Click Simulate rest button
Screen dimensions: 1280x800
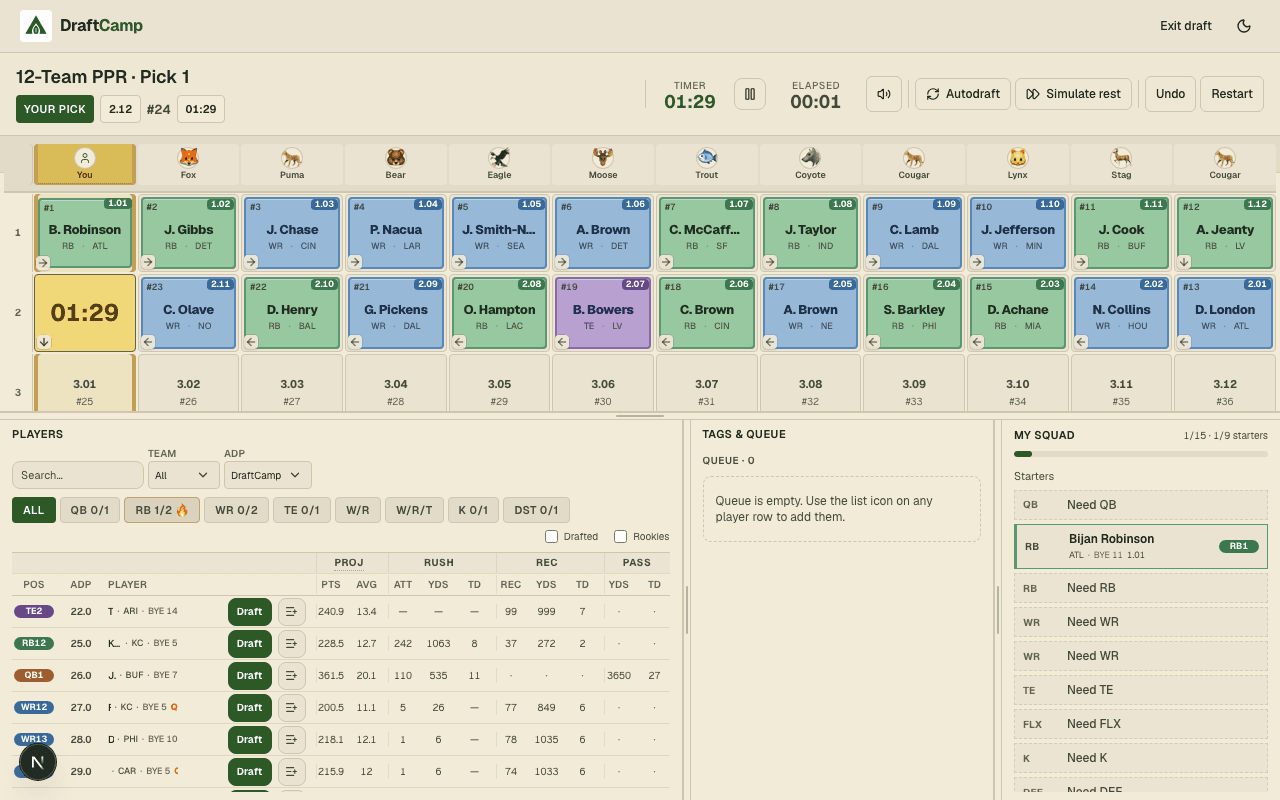(x=1074, y=94)
